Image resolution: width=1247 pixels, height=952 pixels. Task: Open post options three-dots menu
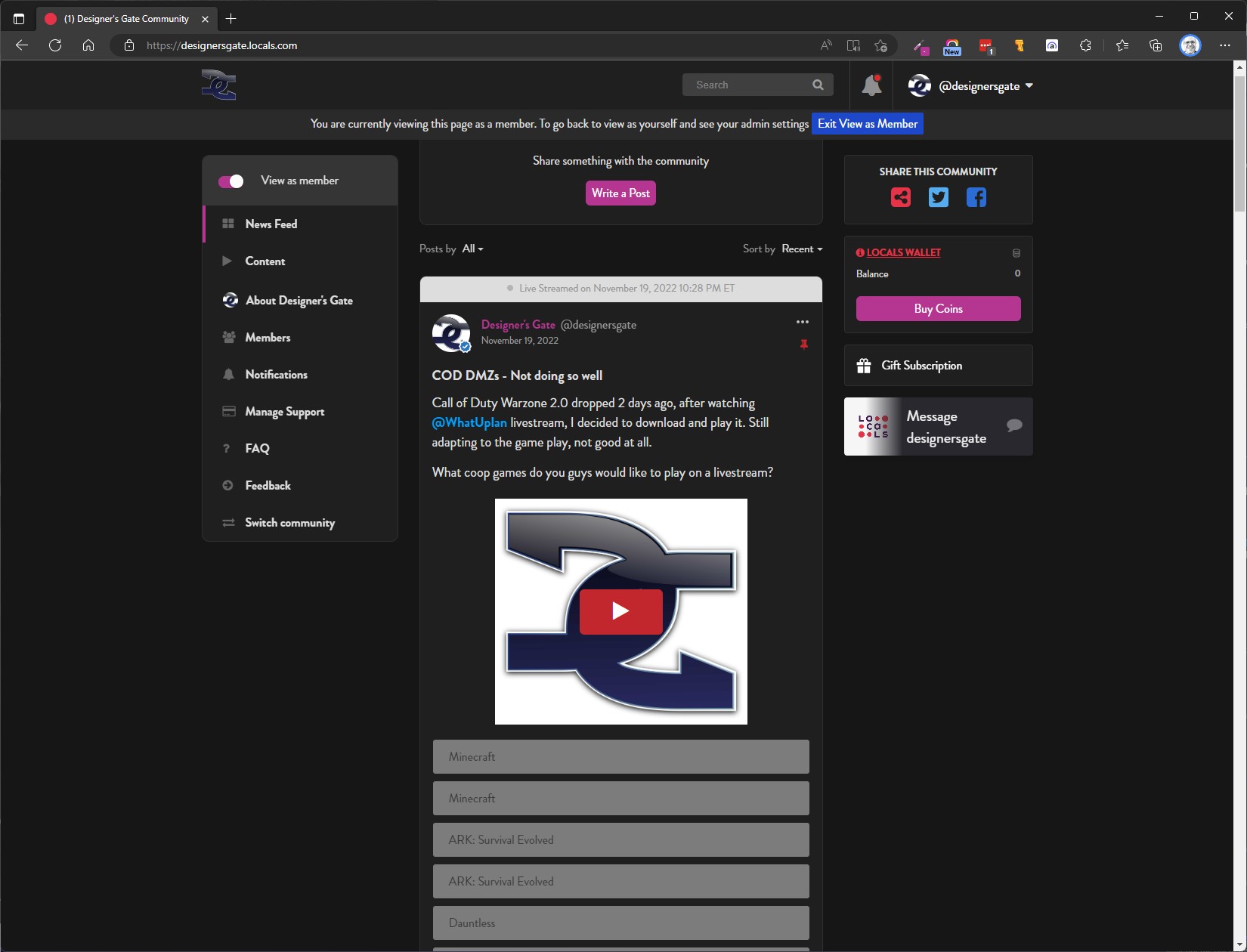[803, 322]
